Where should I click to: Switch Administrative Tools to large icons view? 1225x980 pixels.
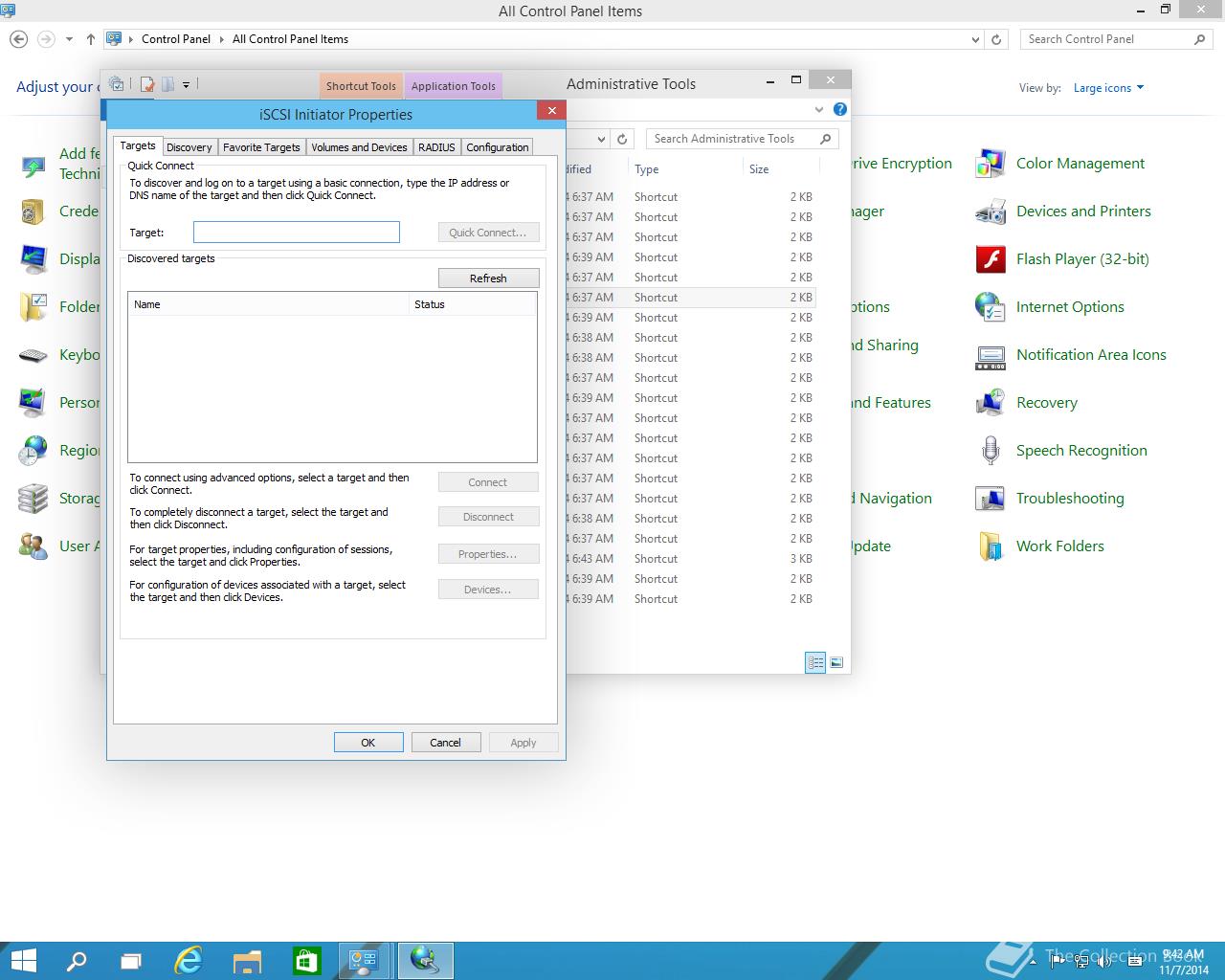(x=836, y=662)
